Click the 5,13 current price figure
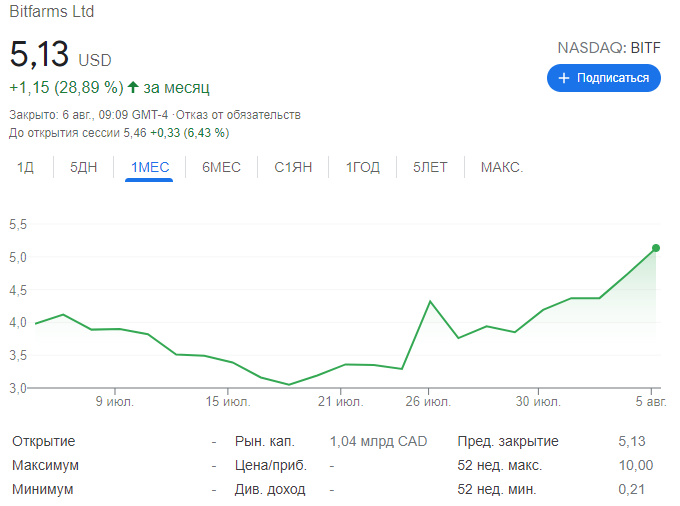Screen dimensions: 680x506 click(x=40, y=55)
